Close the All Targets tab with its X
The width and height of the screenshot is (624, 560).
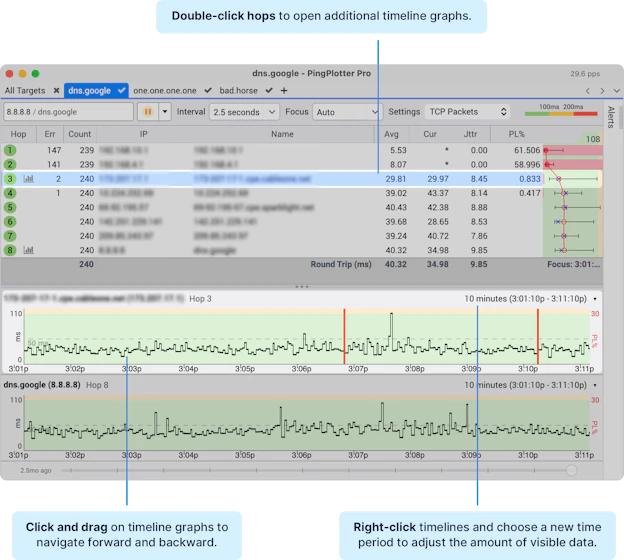click(x=57, y=91)
